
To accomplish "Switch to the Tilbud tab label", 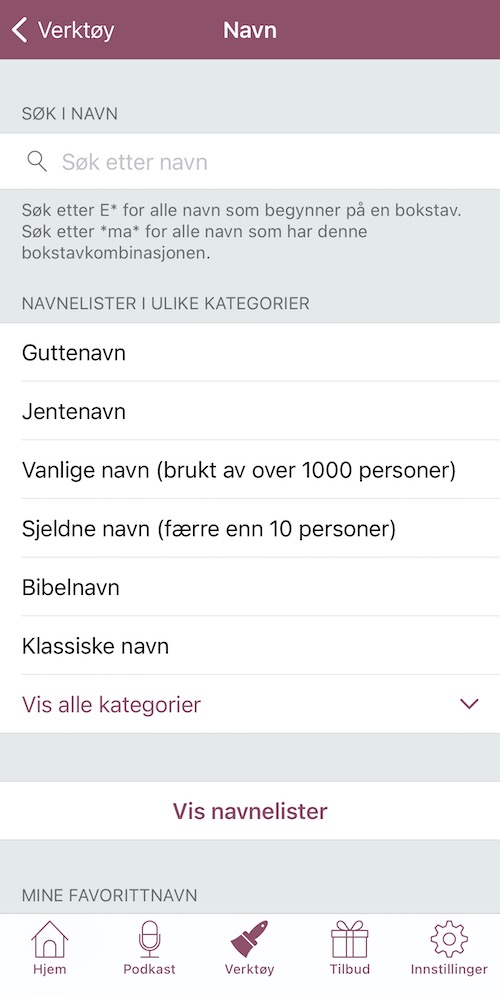I will point(349,970).
